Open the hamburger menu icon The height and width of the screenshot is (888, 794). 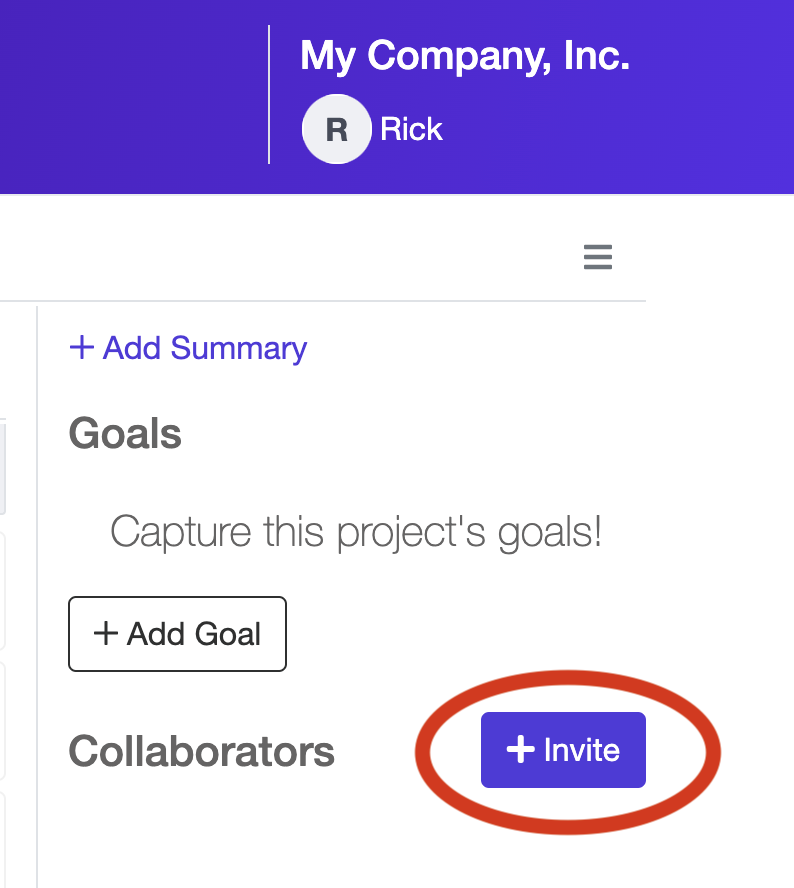pos(597,257)
